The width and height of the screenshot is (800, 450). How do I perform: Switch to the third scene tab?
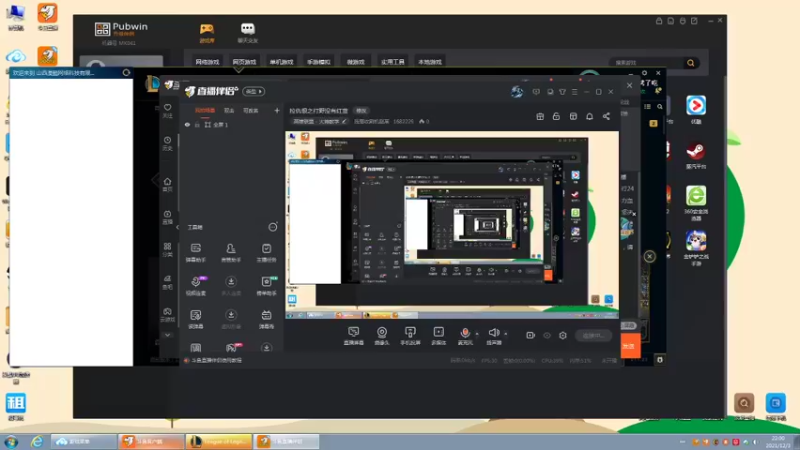click(251, 111)
